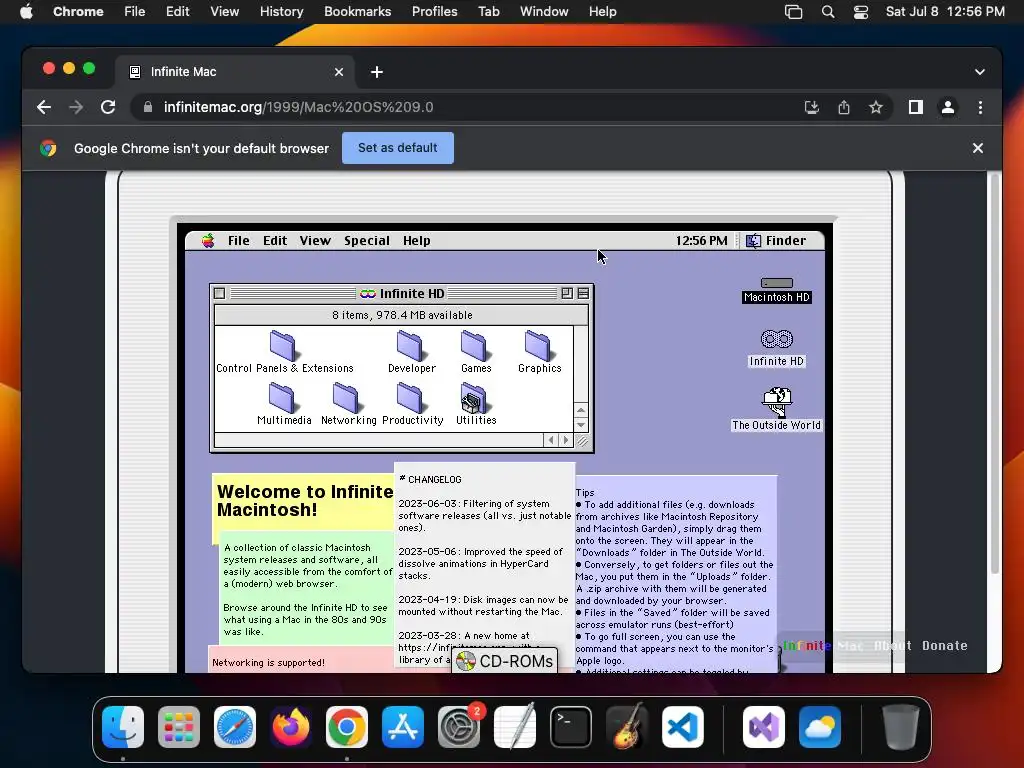Viewport: 1024px width, 768px height.
Task: Click the Infinite HD window close box
Action: (x=219, y=293)
